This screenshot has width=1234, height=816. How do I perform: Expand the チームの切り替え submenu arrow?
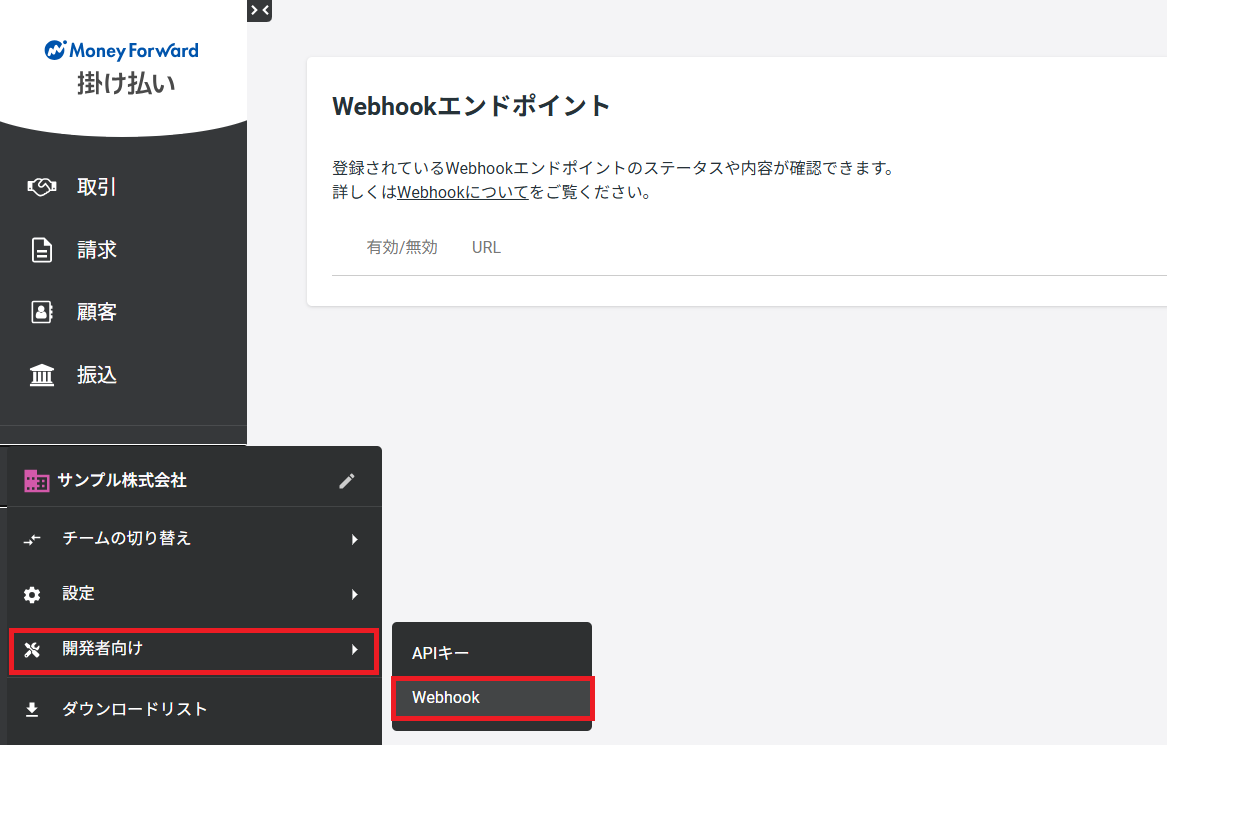pos(354,539)
